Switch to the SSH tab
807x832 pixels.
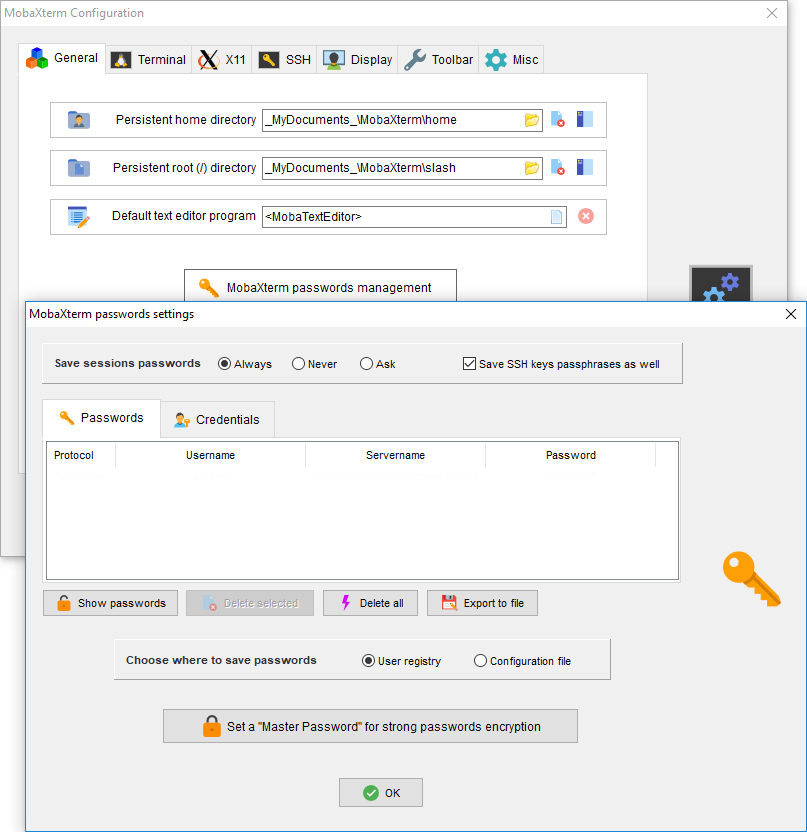pyautogui.click(x=284, y=59)
